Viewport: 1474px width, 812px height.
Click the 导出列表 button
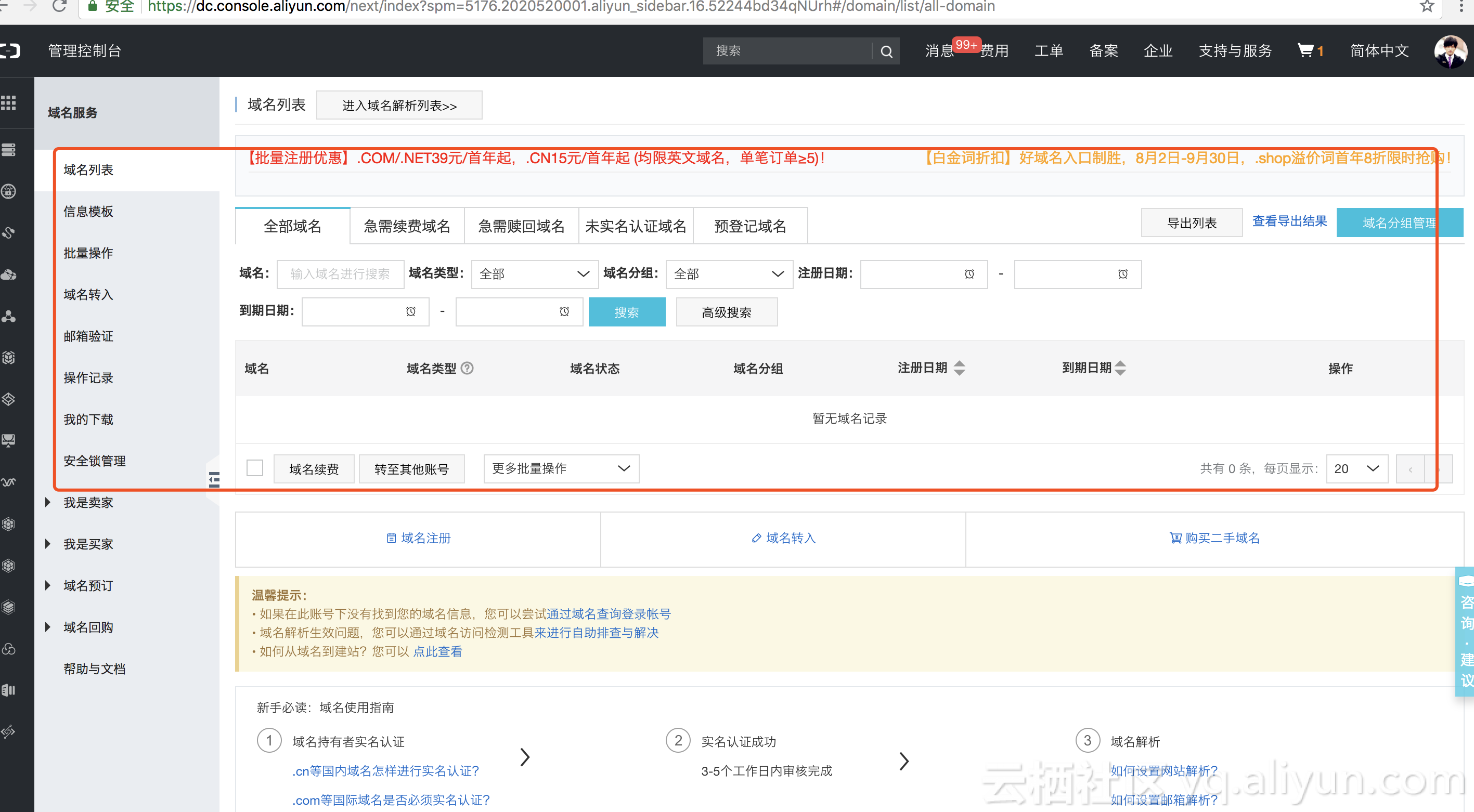coord(1192,223)
